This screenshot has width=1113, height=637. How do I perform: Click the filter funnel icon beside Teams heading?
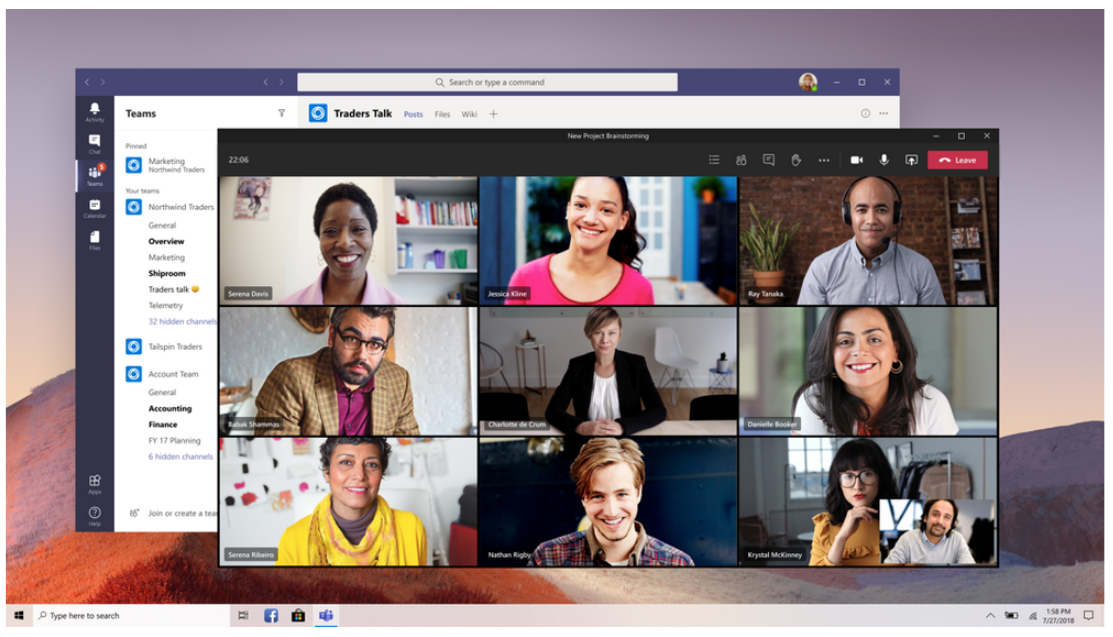(x=282, y=113)
